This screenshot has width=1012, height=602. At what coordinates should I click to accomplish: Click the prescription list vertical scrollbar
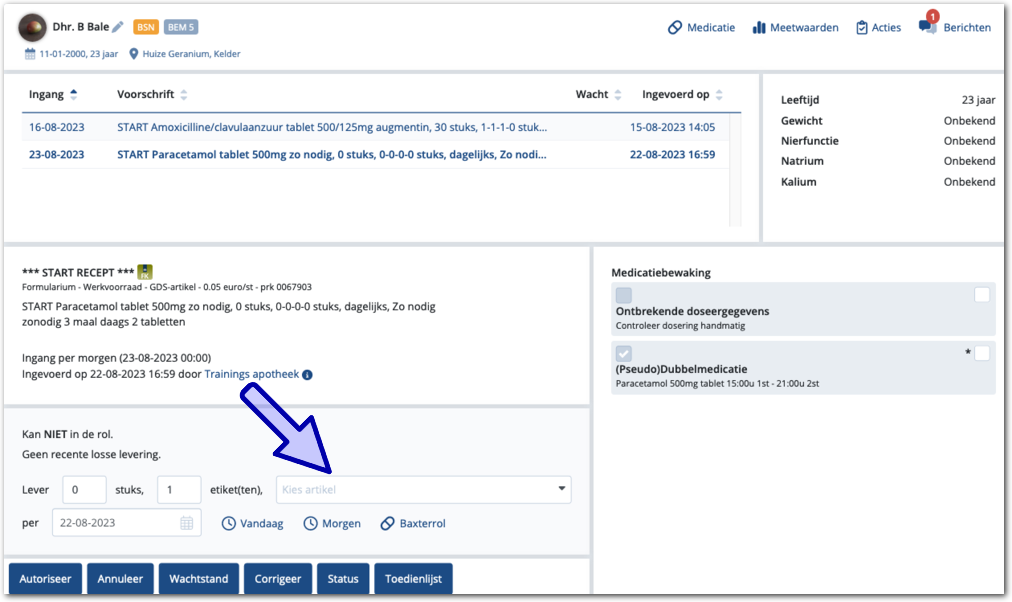coord(736,170)
